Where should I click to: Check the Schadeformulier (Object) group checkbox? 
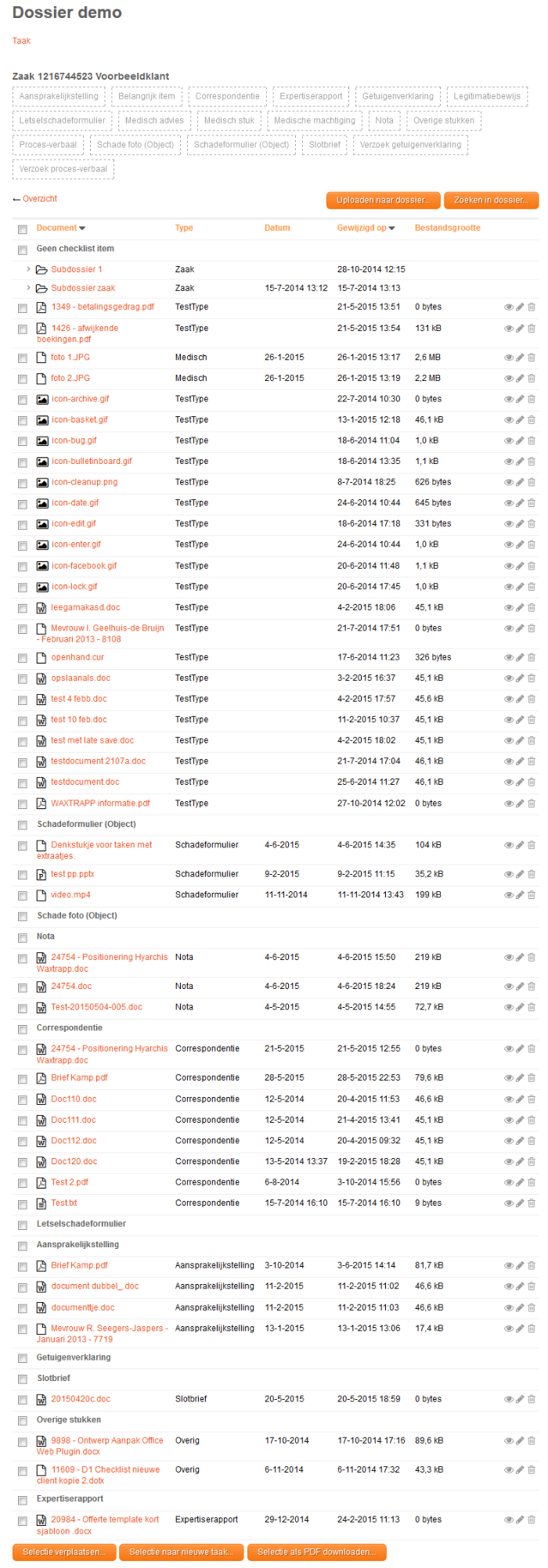(x=23, y=825)
